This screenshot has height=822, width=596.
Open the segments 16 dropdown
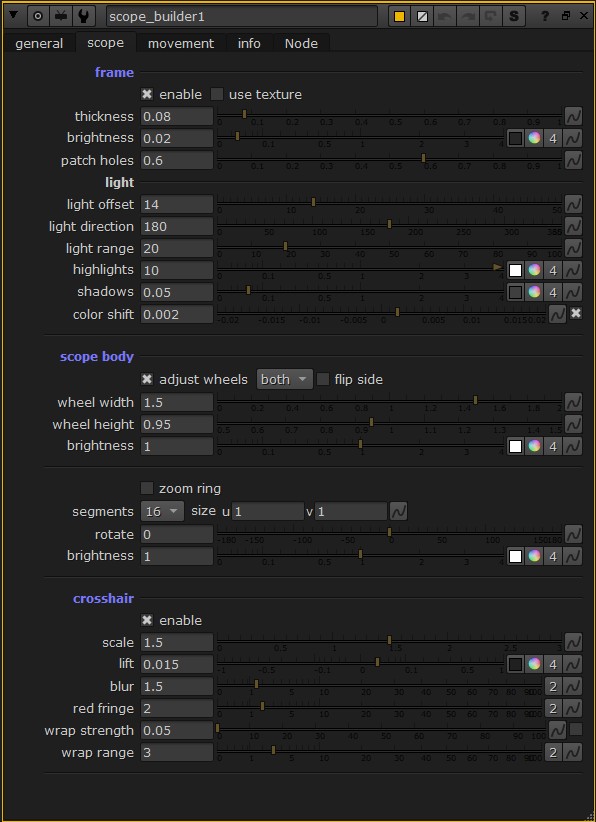tap(162, 511)
